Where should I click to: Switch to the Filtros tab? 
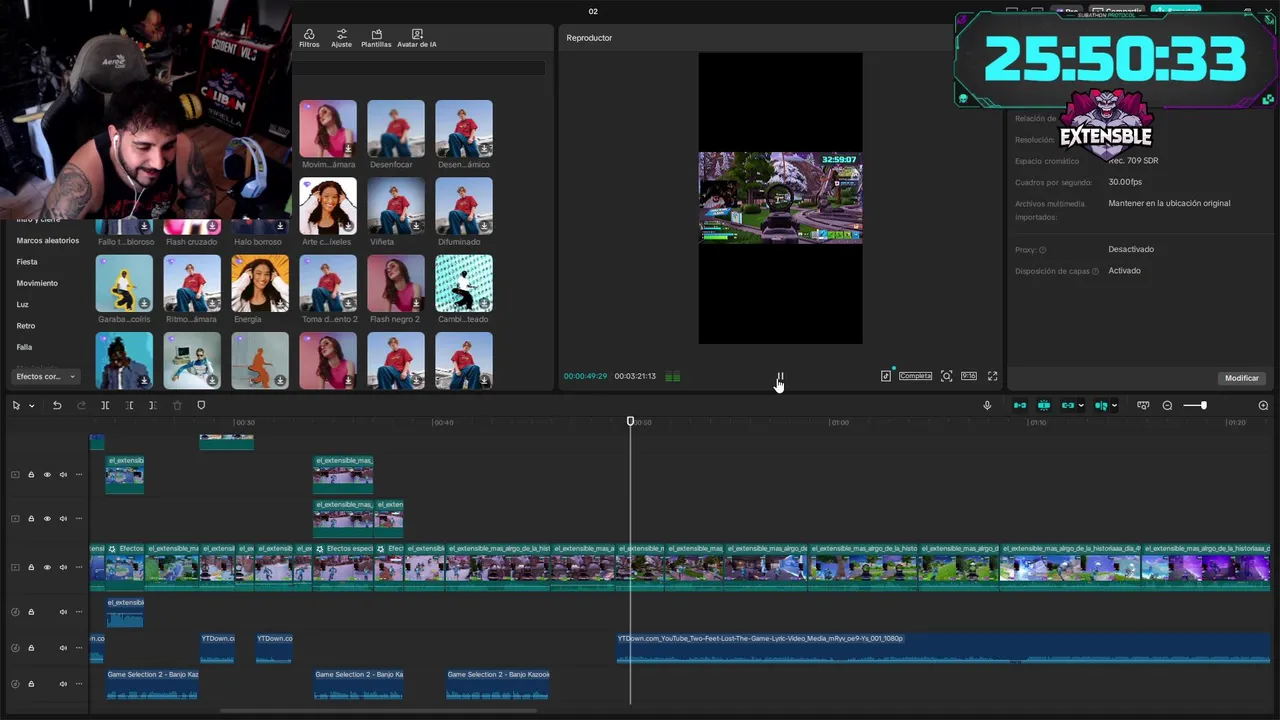click(309, 38)
